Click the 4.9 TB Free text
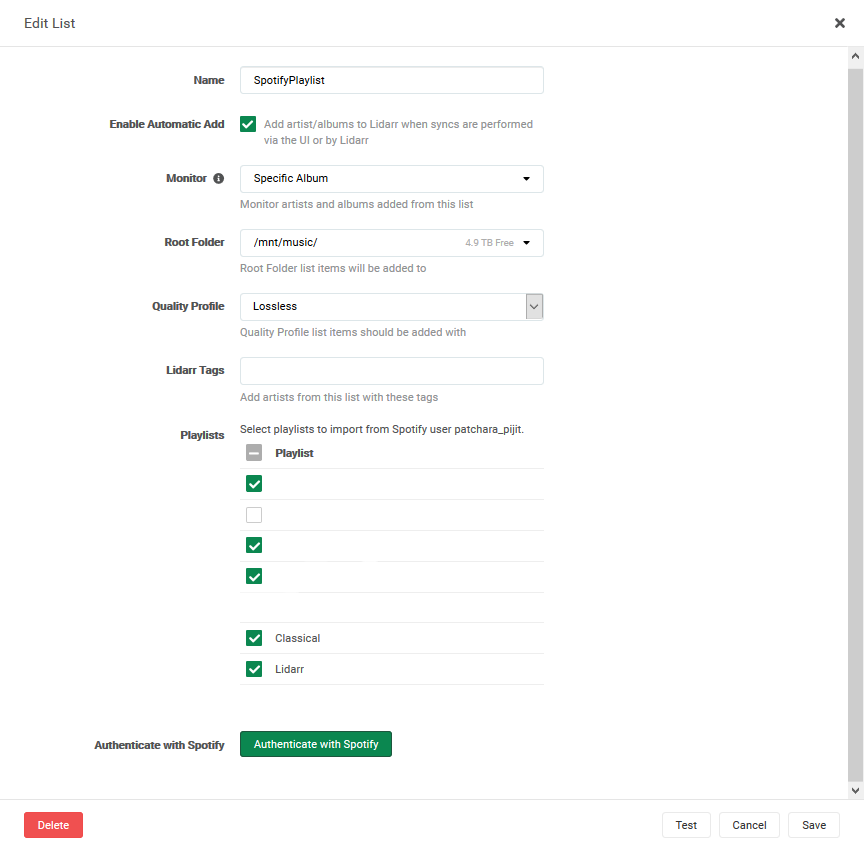Screen dimensions: 864x843 coord(489,243)
